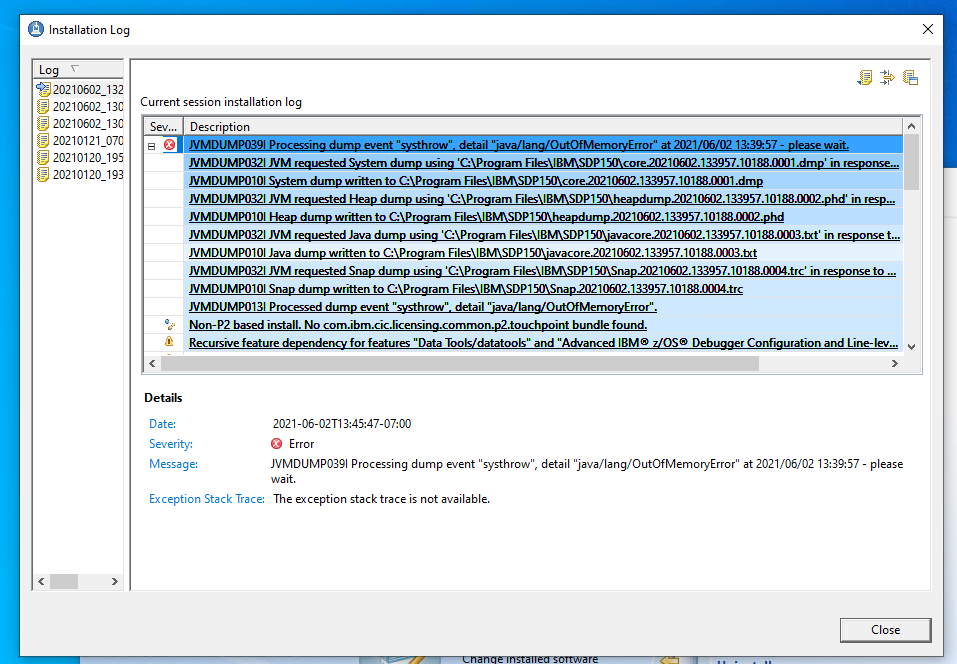The width and height of the screenshot is (957, 664).
Task: Close the Installation Log dialog with the title bar X
Action: [928, 29]
